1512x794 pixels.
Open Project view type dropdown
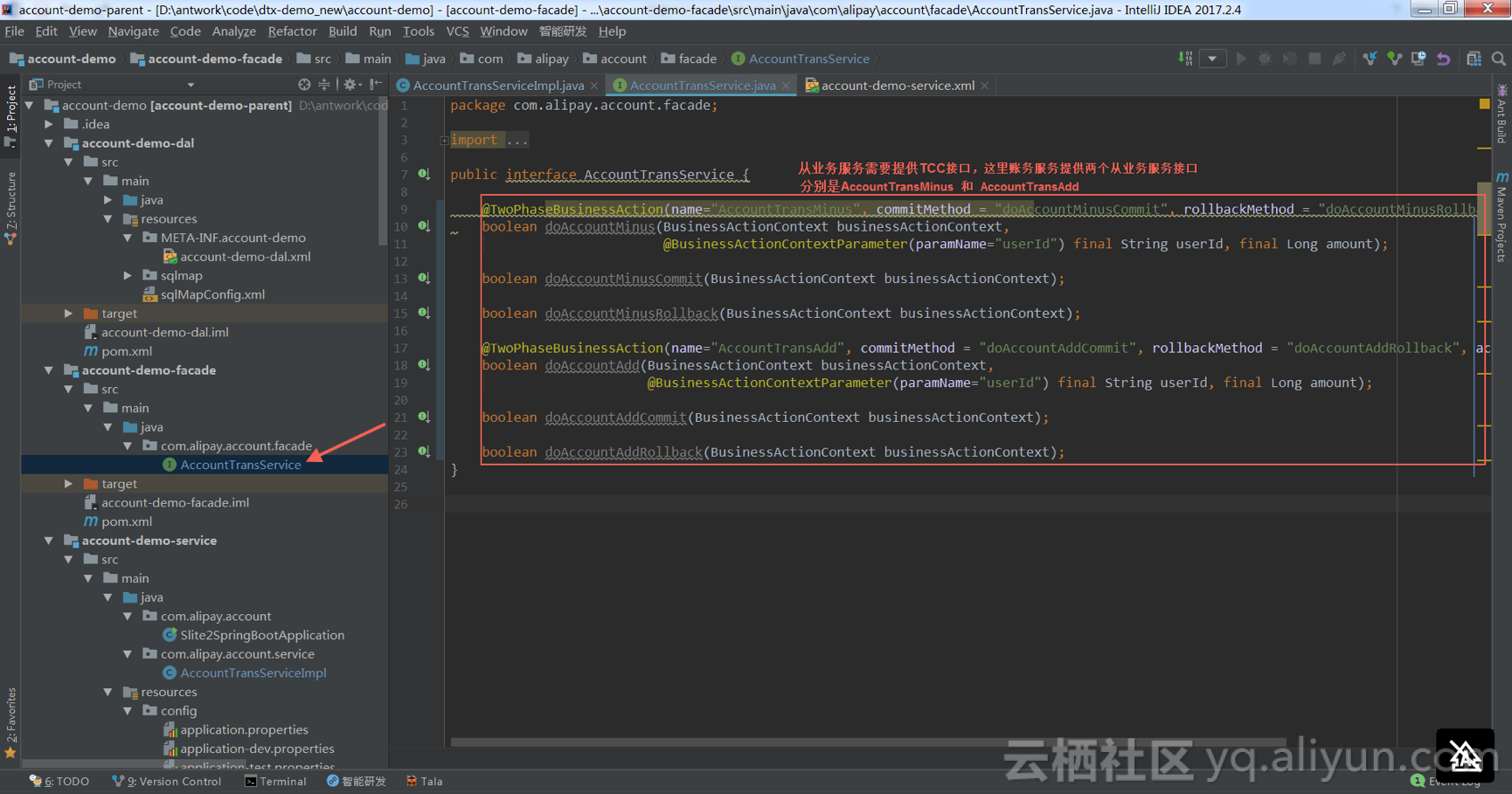pos(191,85)
